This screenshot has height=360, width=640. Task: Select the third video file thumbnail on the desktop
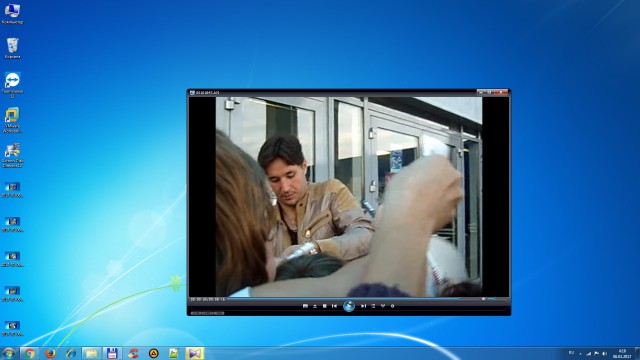tap(12, 259)
